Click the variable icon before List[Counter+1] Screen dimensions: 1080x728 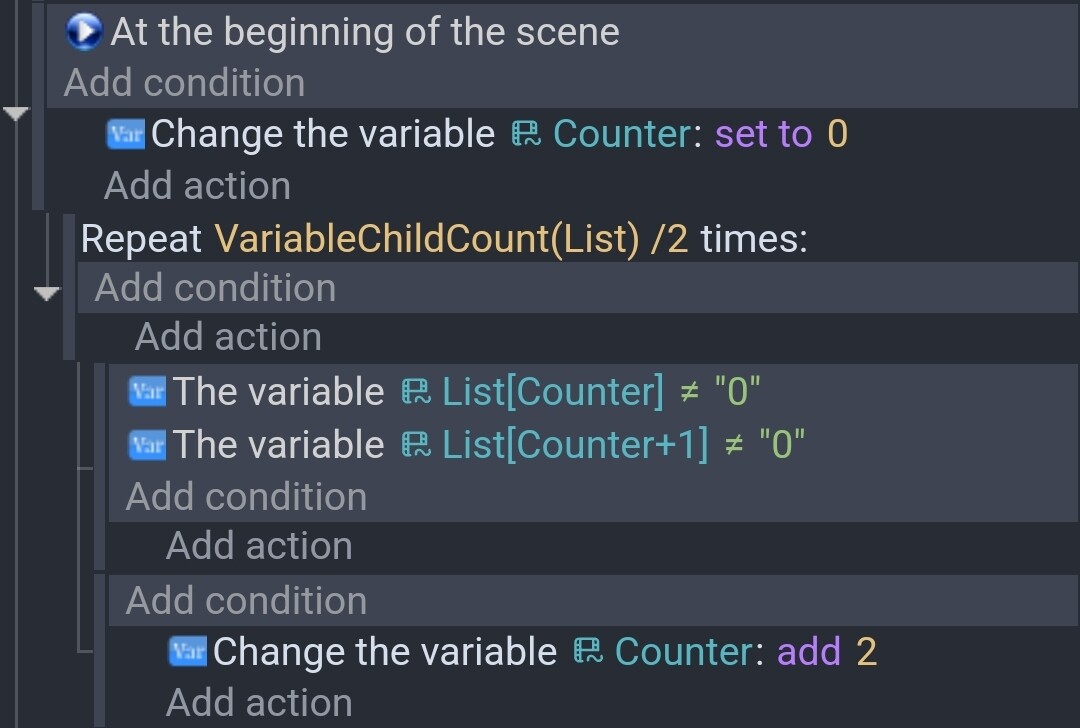click(x=416, y=445)
